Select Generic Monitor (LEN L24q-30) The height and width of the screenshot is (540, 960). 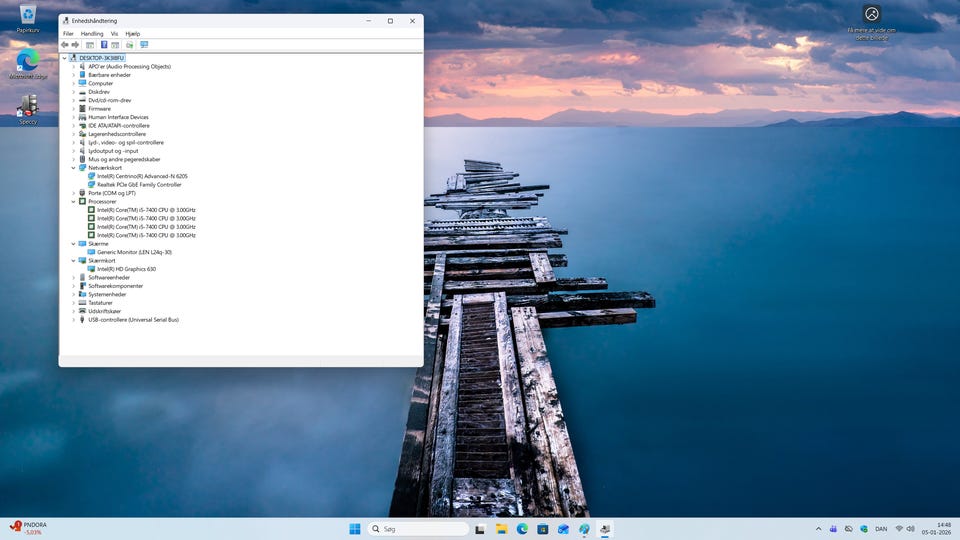coord(134,252)
